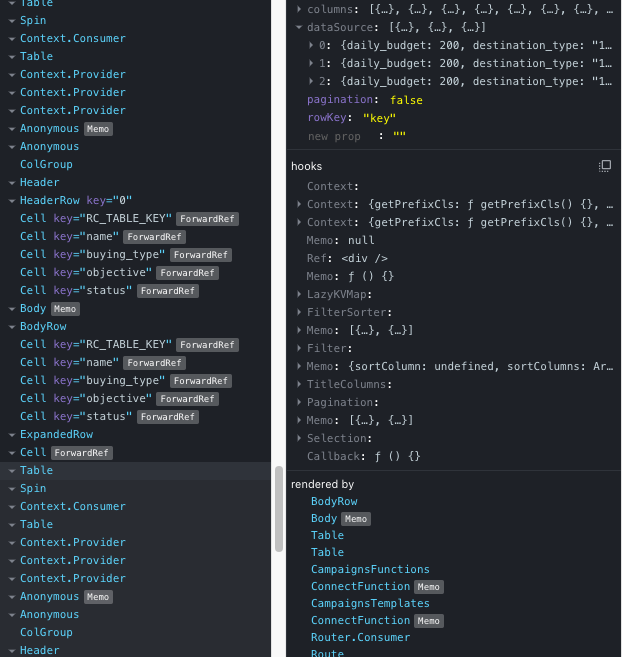Expand the Pagination hook
Screen dimensions: 622x657
click(299, 402)
